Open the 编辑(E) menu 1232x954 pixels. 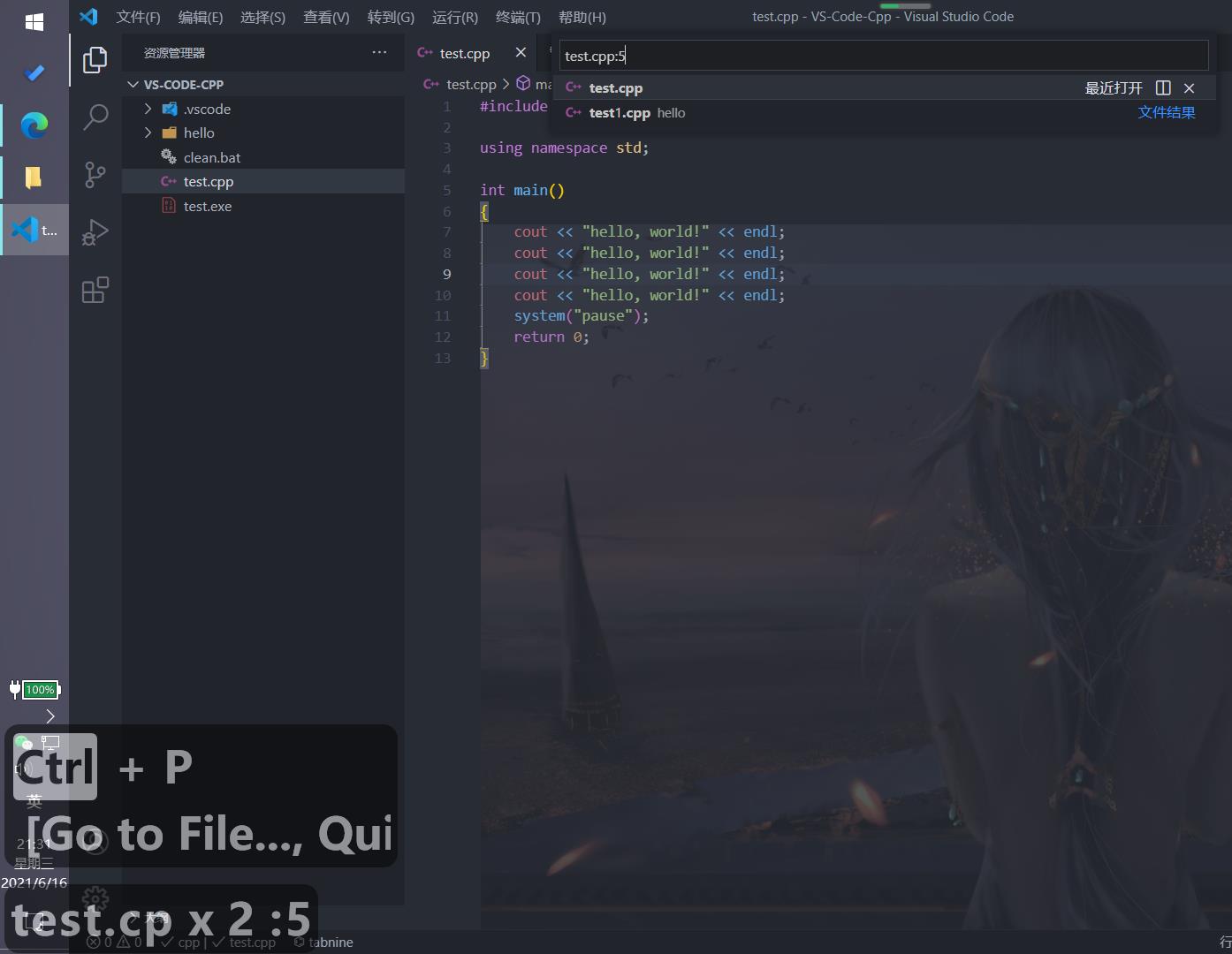[x=201, y=17]
